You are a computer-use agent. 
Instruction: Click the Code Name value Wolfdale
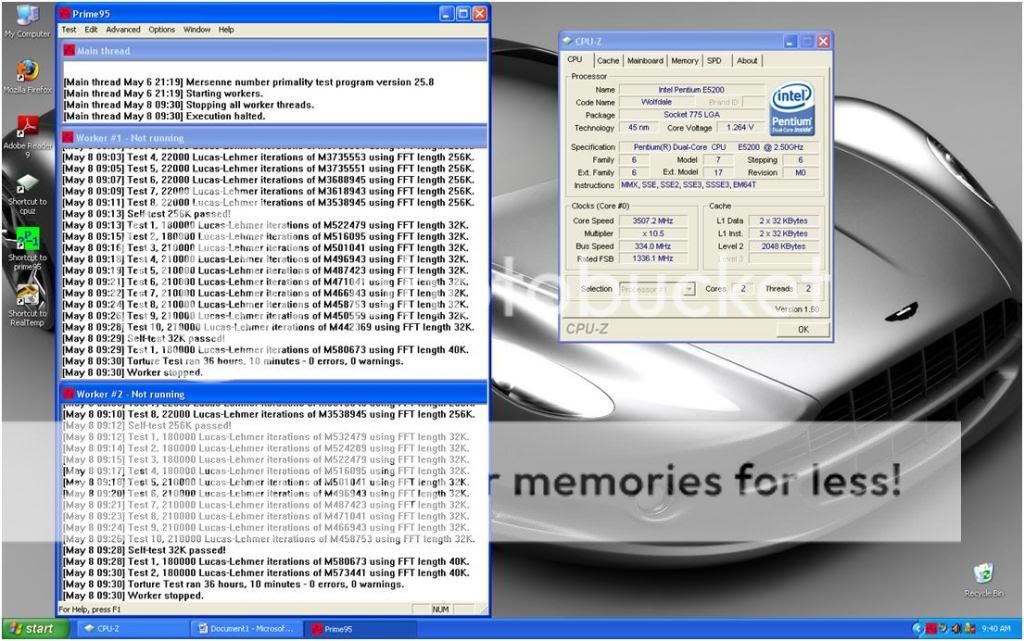pyautogui.click(x=656, y=102)
